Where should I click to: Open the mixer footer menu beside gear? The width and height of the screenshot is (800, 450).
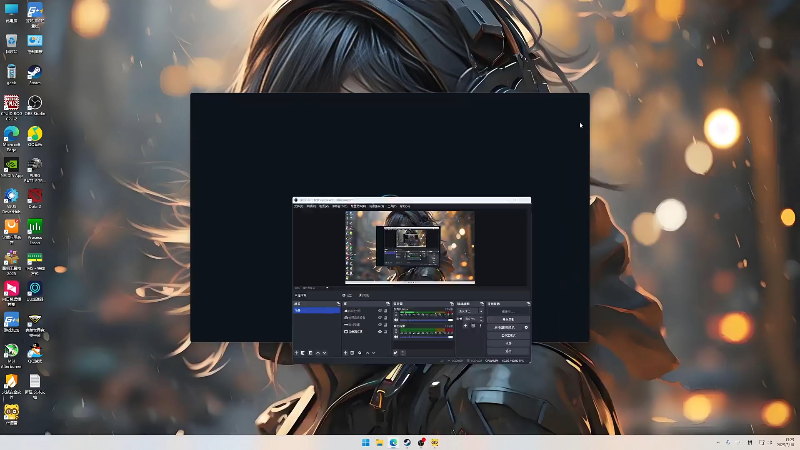click(403, 353)
